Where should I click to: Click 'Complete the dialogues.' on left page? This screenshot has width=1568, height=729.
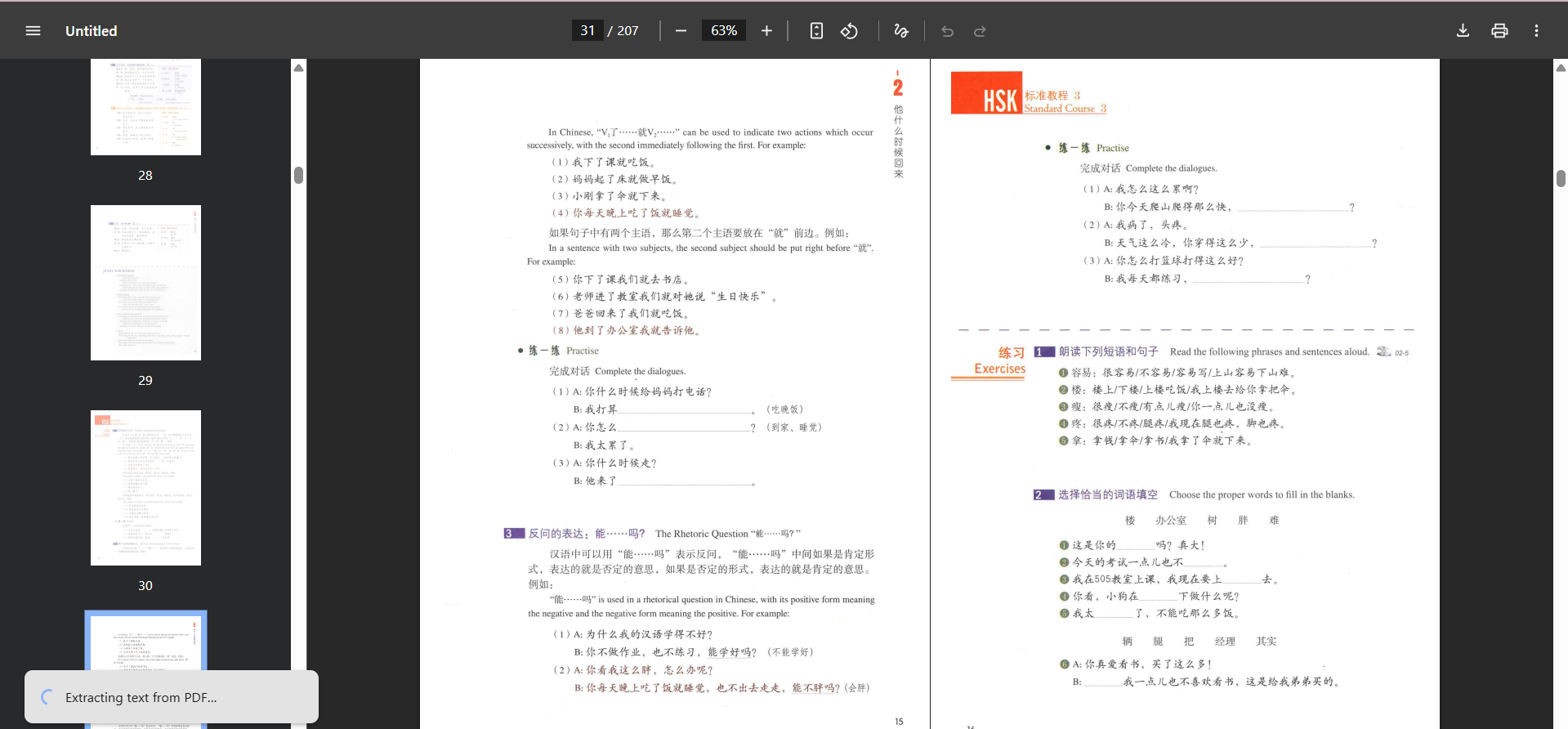[640, 371]
